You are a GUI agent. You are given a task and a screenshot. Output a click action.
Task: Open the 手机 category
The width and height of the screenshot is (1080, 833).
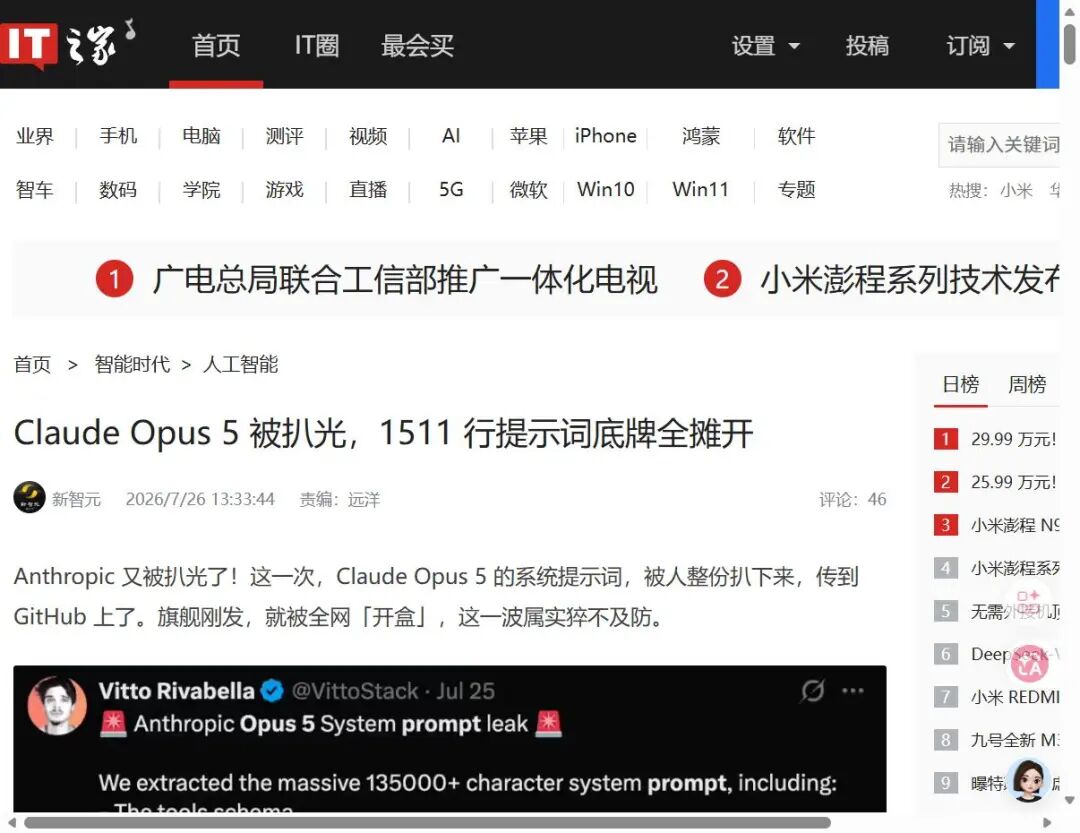(118, 136)
